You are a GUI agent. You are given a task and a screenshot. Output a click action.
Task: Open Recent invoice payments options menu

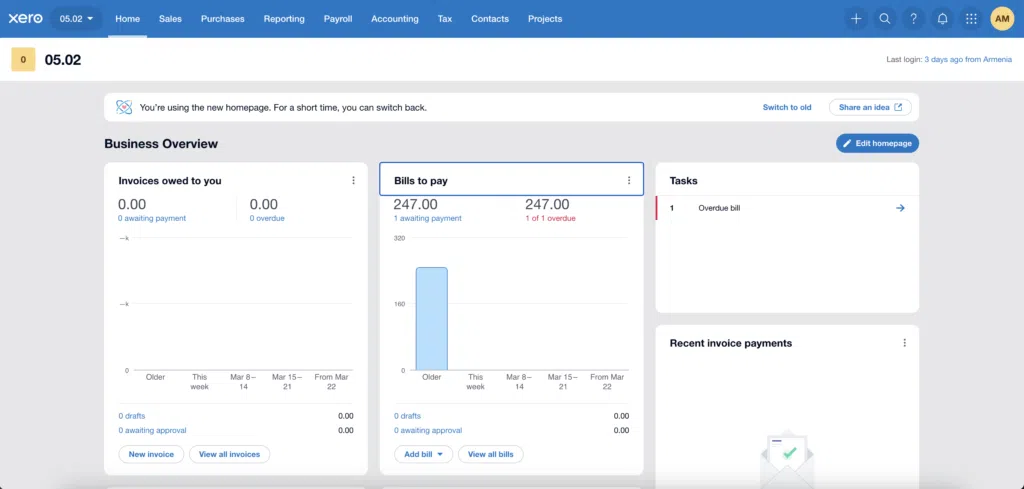904,343
